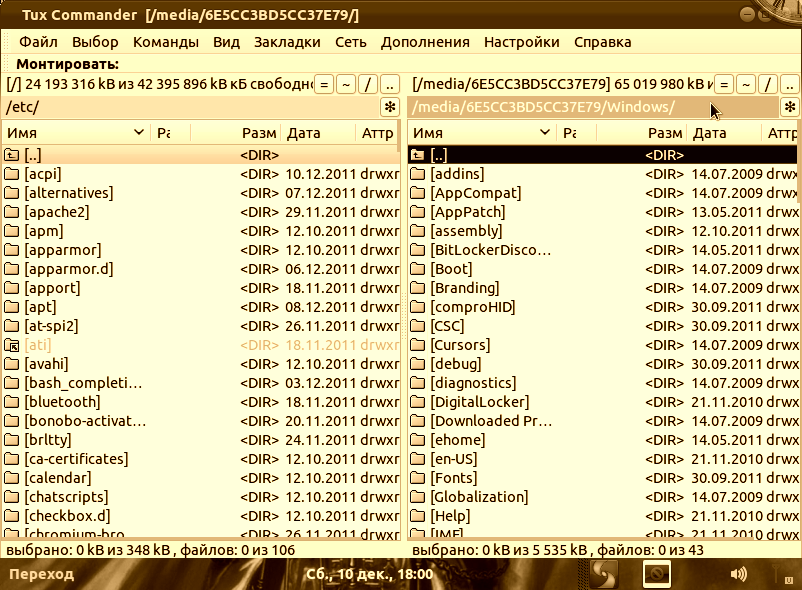Viewport: 802px width, 590px height.
Task: Select the [Globalization] entry
Action: [603, 497]
